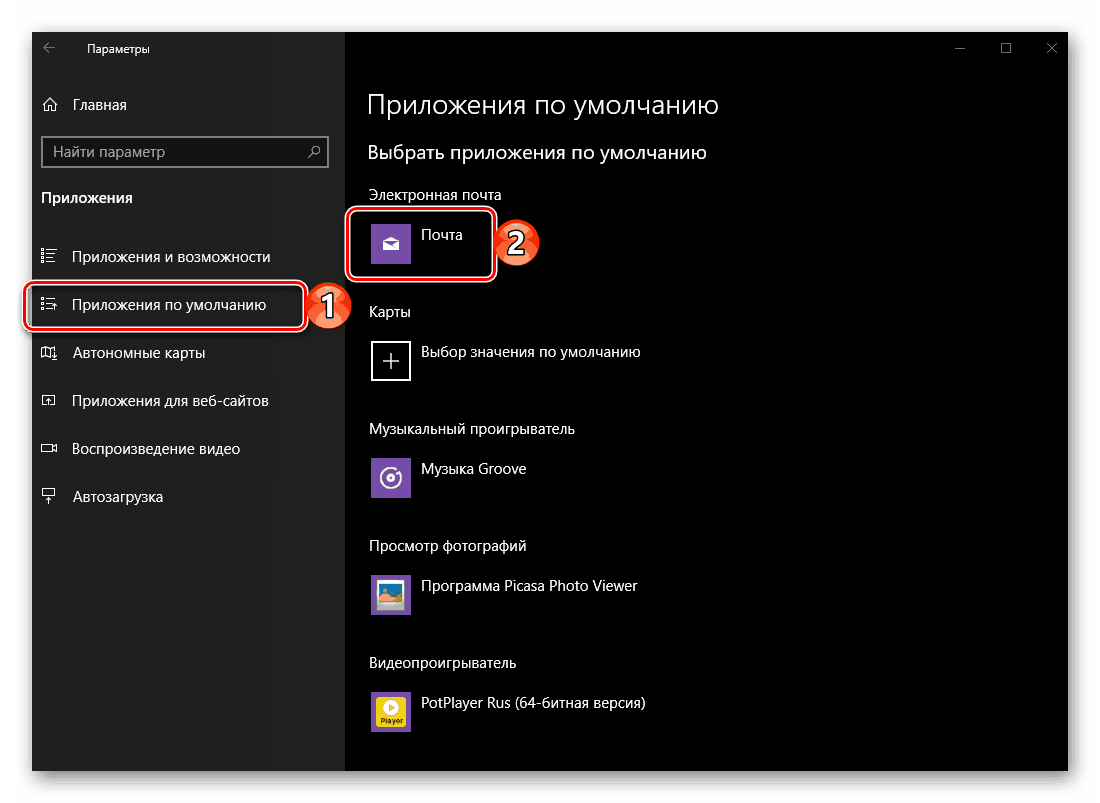Click the list icon for Приложения и возможности
The width and height of the screenshot is (1100, 803).
(x=49, y=256)
